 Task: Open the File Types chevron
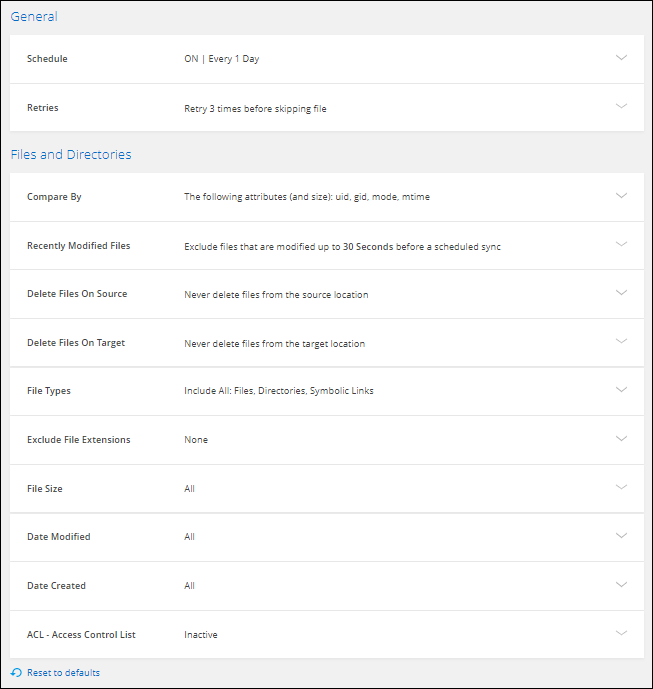pos(621,390)
